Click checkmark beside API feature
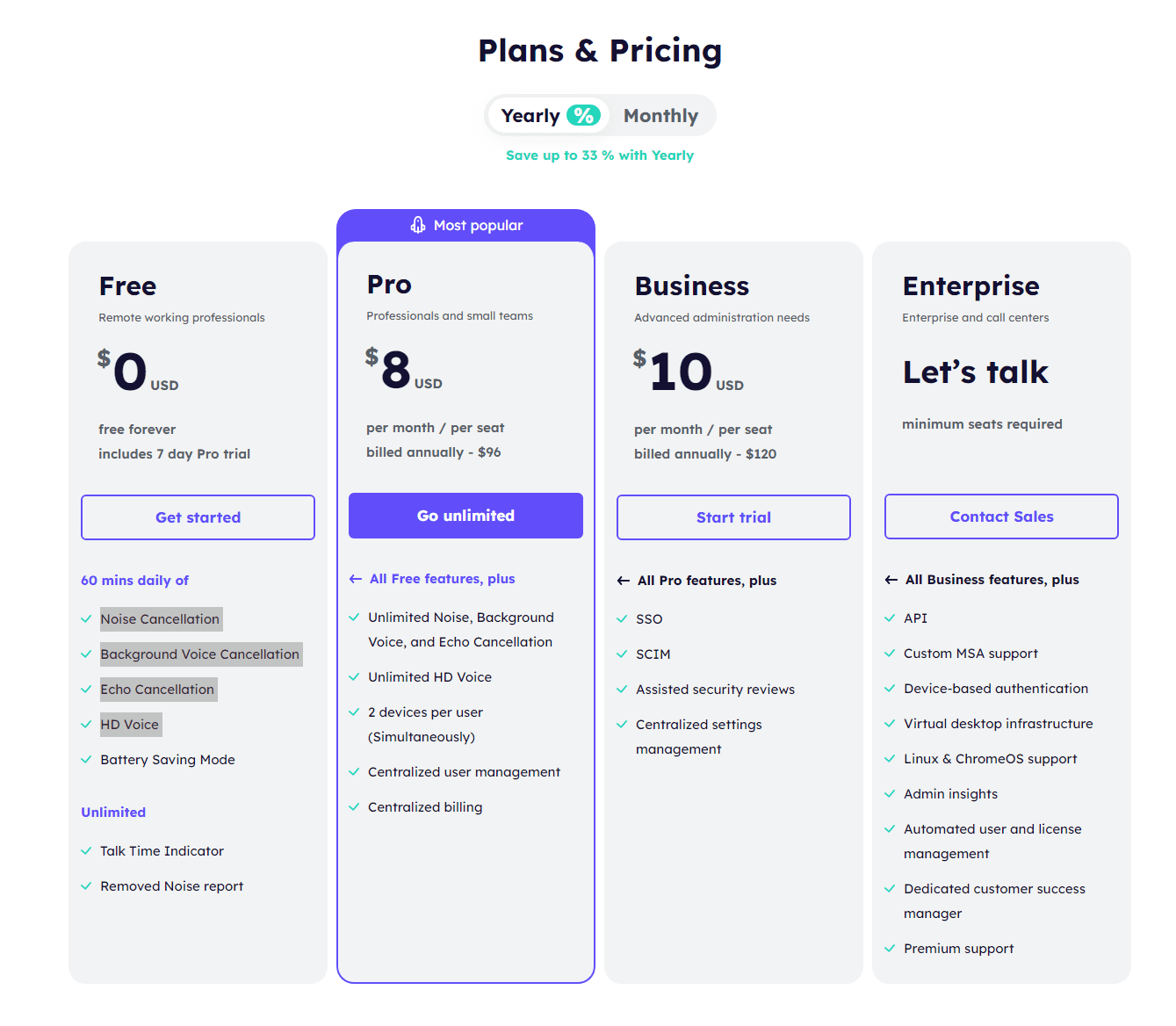The height and width of the screenshot is (1026, 1176). 890,618
